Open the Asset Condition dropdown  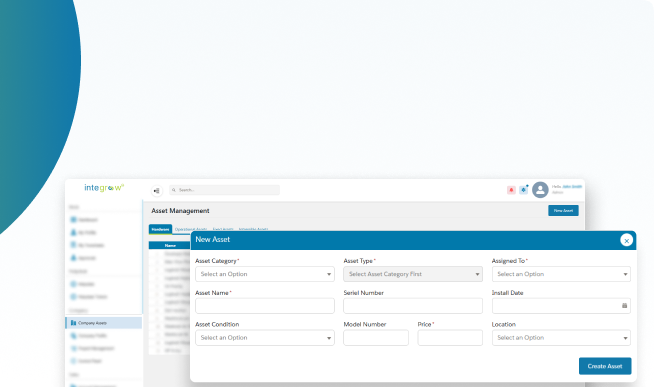coord(265,338)
